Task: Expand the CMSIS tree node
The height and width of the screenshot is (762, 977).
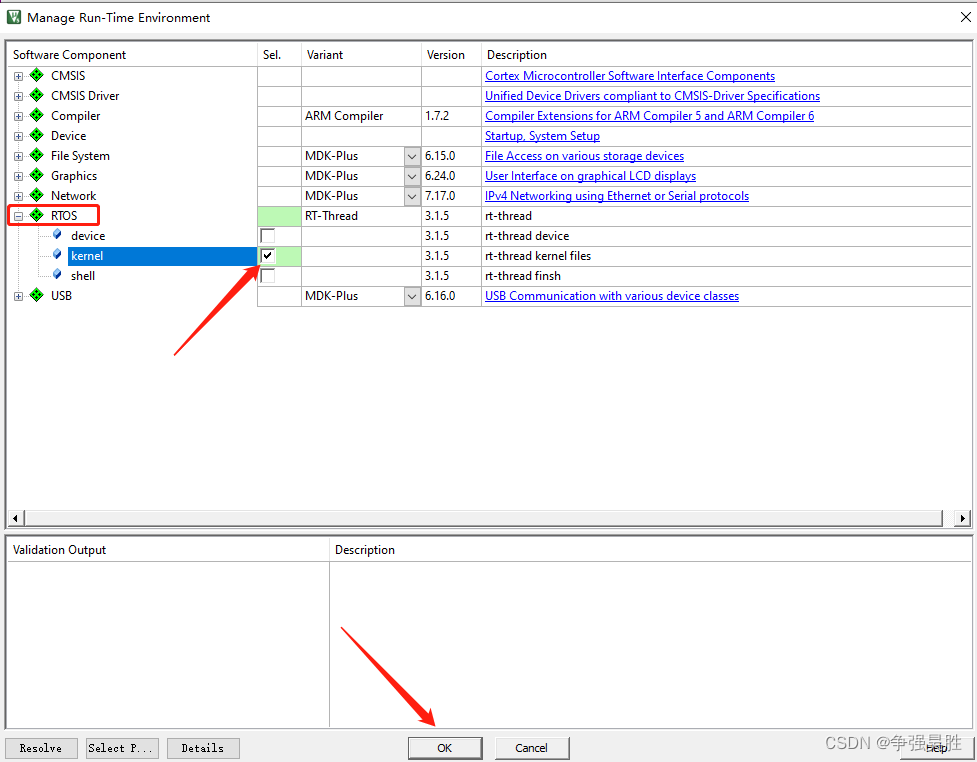Action: pos(17,75)
